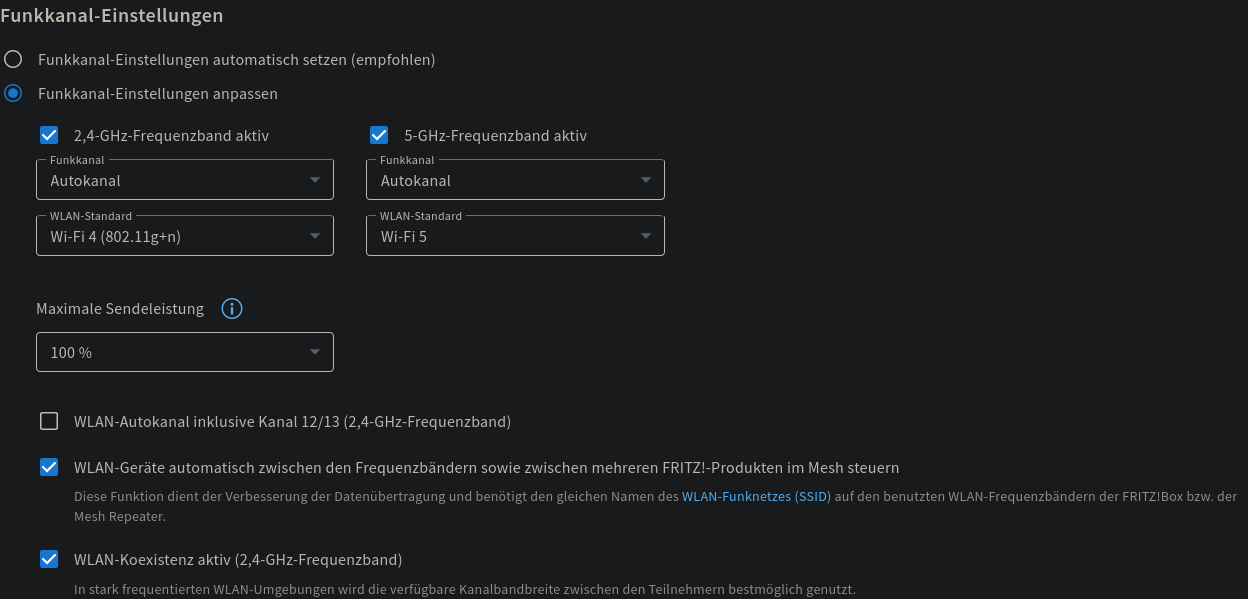Uncheck the 5-GHz-Frequenzband aktiv option

pyautogui.click(x=379, y=134)
